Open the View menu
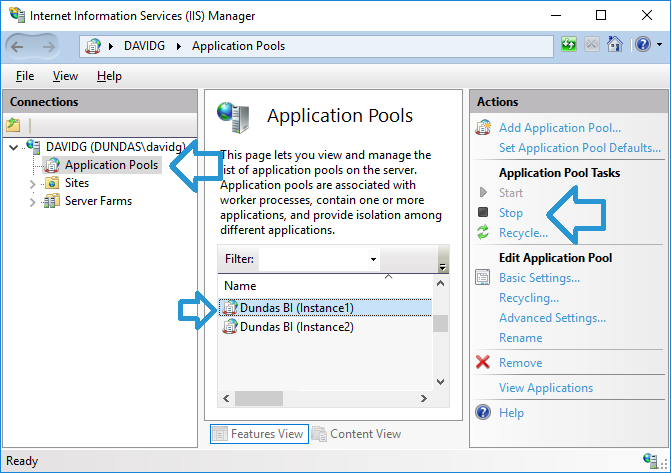671x473 pixels. 65,76
